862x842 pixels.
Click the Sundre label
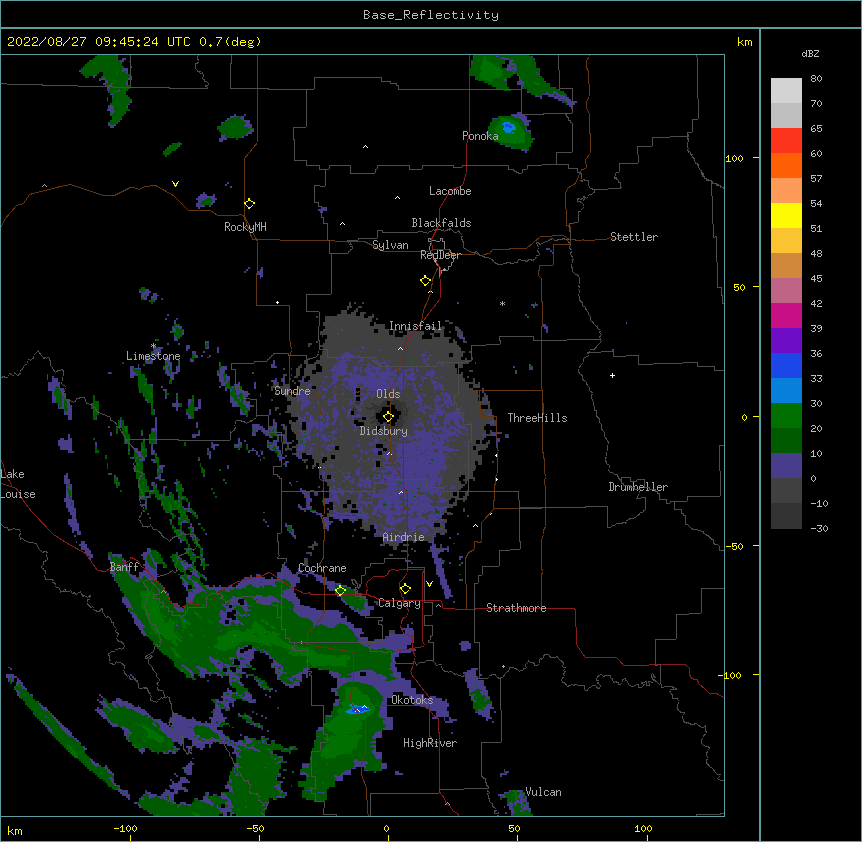[x=292, y=391]
